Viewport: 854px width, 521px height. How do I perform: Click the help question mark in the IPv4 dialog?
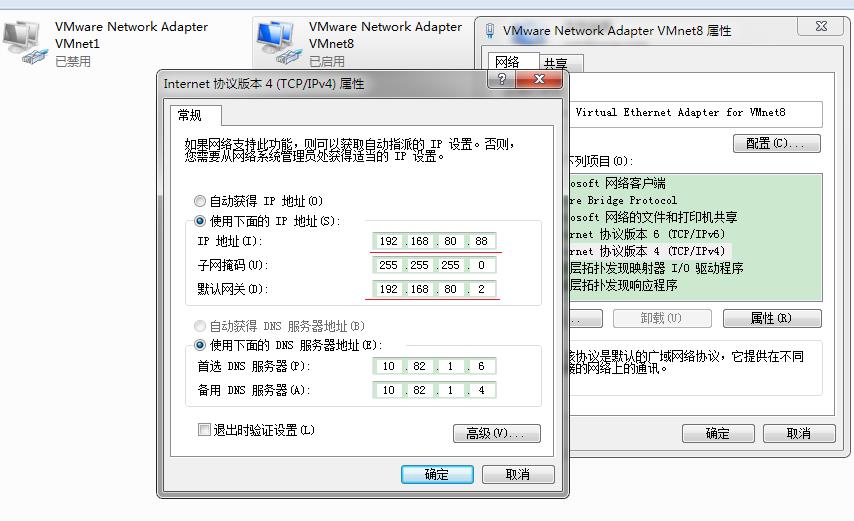point(502,79)
